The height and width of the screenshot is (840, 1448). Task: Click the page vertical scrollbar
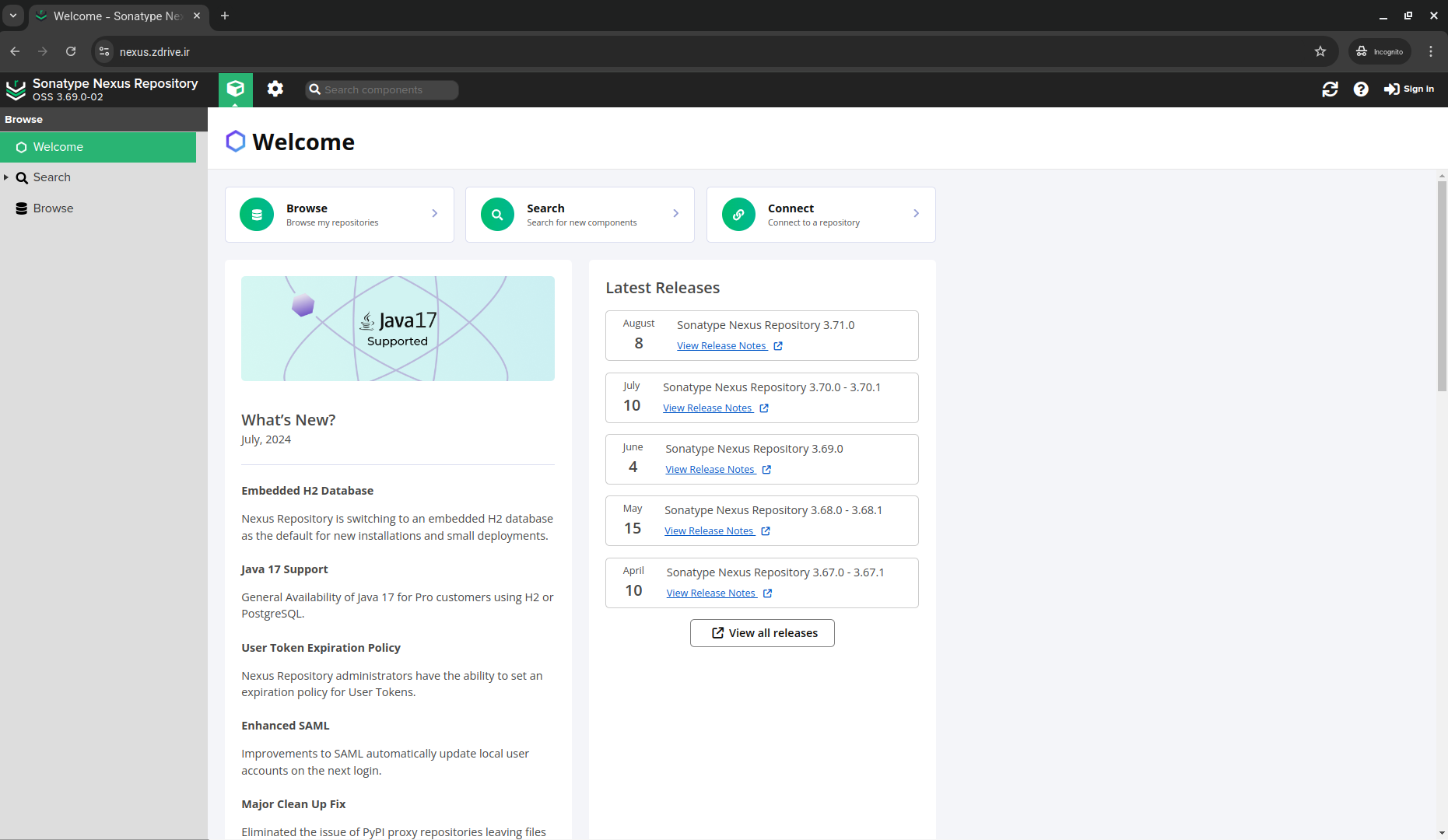(1442, 286)
